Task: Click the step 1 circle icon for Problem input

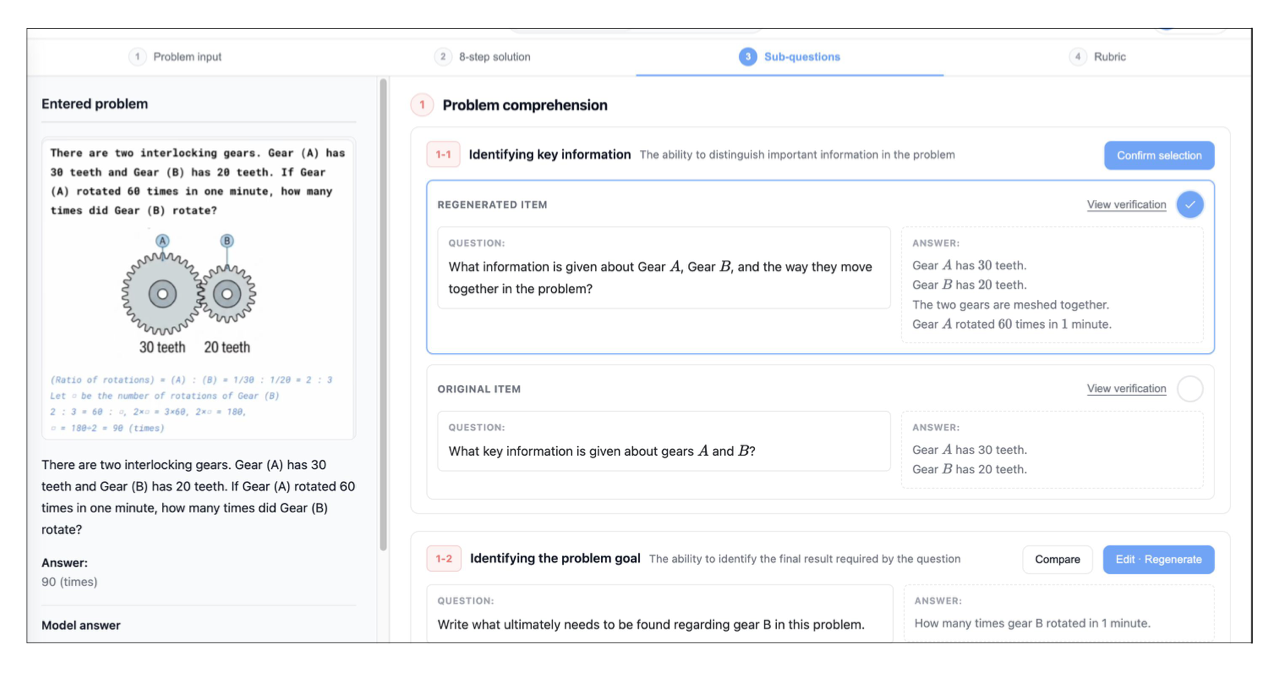Action: pos(138,57)
